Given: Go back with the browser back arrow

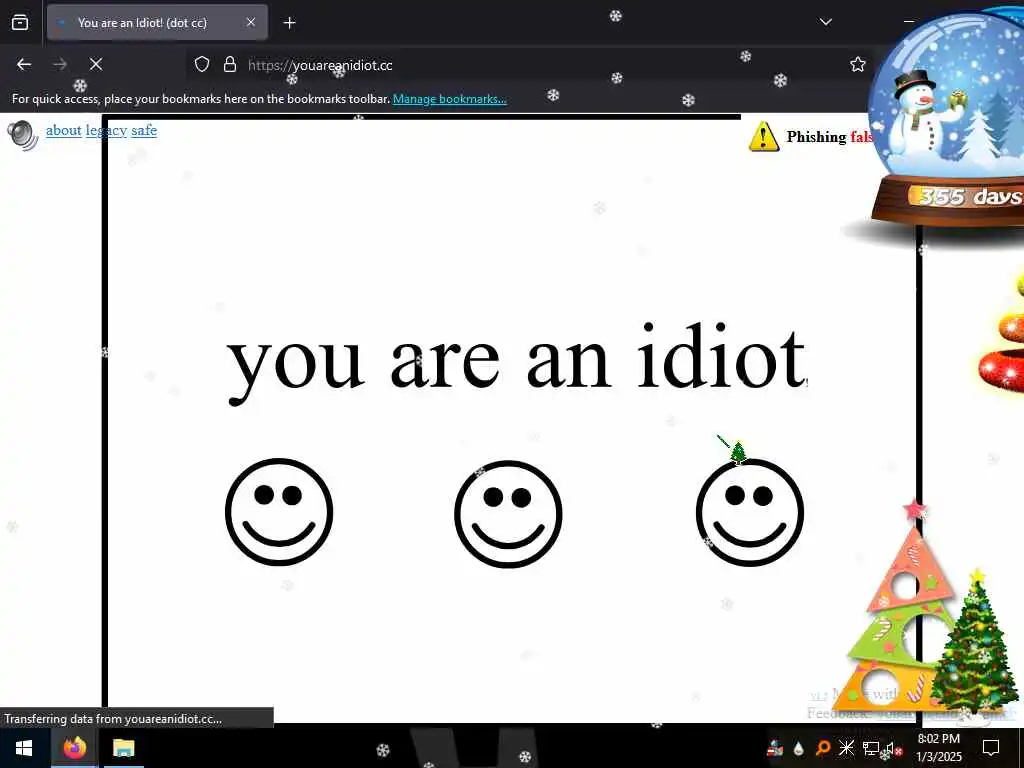Looking at the screenshot, I should point(24,64).
